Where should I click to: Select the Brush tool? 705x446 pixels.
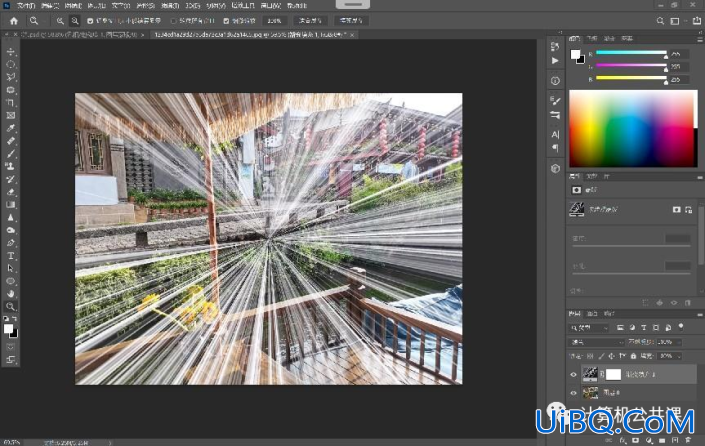10,153
